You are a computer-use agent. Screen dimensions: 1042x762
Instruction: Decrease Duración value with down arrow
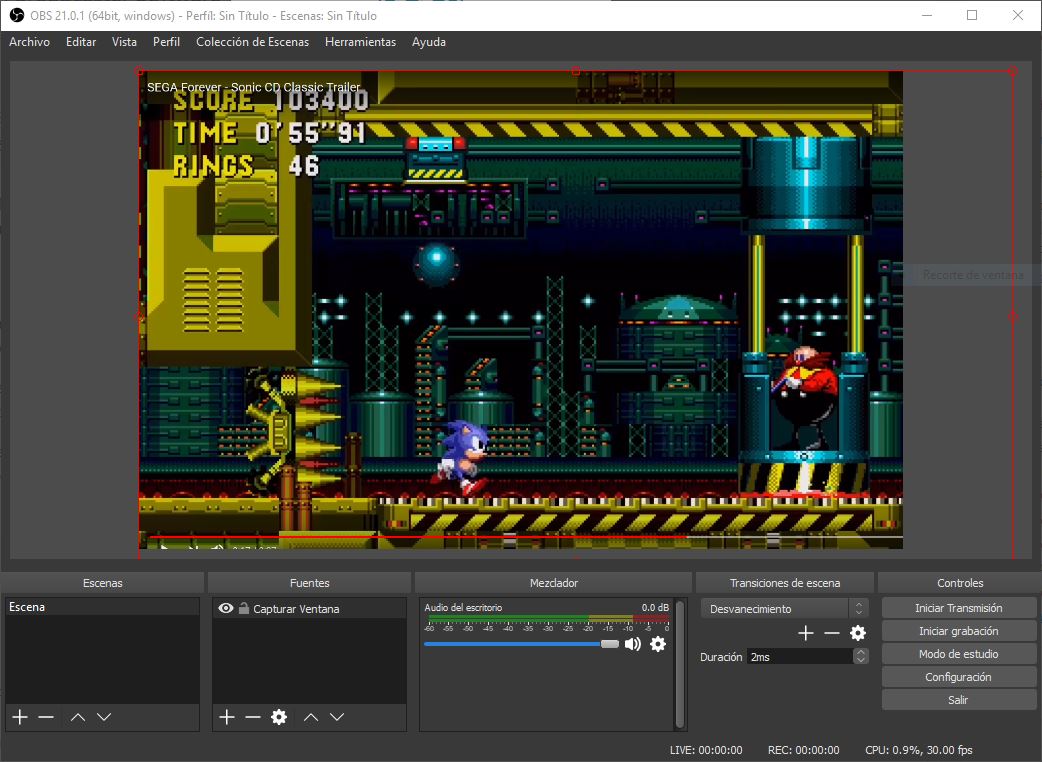(861, 660)
